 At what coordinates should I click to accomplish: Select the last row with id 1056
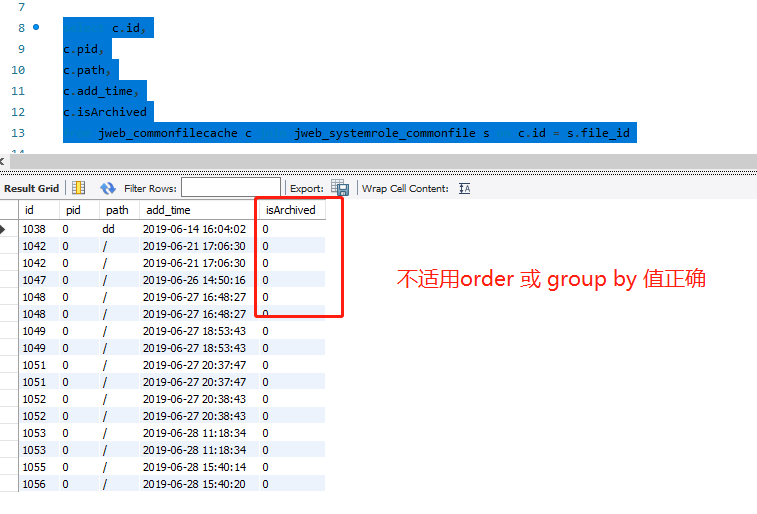point(34,484)
